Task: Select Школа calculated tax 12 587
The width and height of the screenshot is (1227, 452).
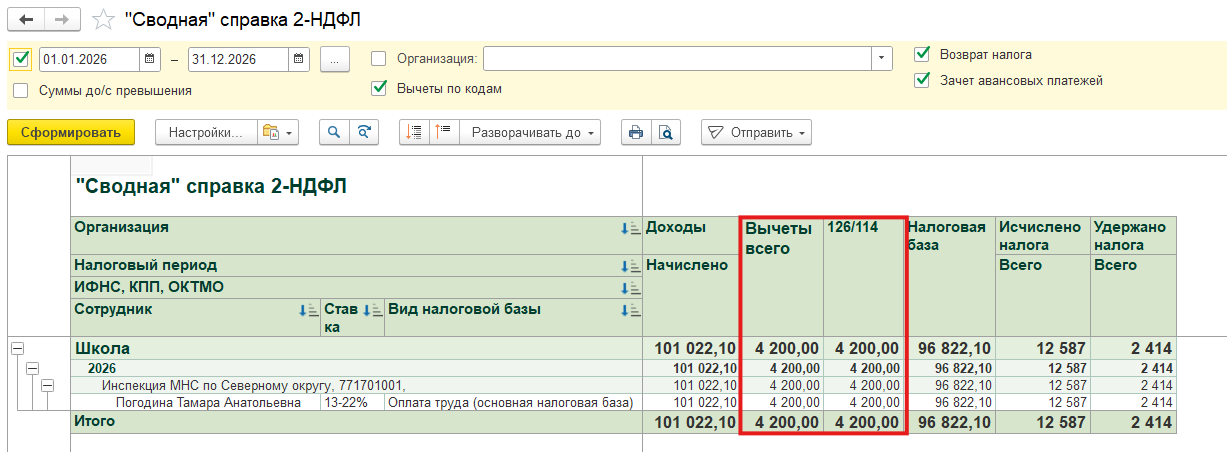Action: [1043, 349]
